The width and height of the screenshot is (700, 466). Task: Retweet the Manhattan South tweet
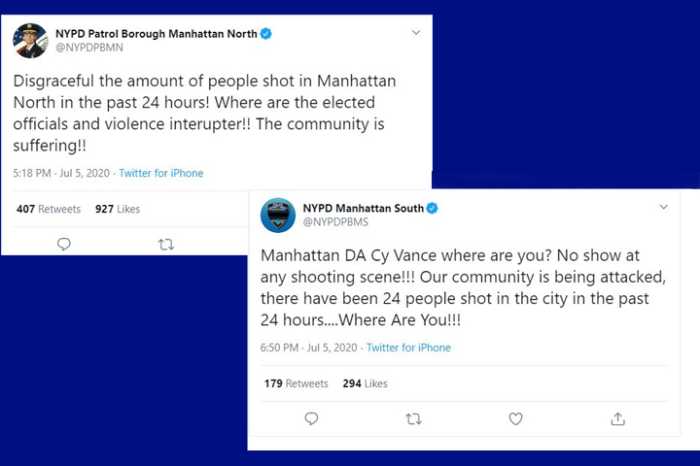click(x=413, y=419)
